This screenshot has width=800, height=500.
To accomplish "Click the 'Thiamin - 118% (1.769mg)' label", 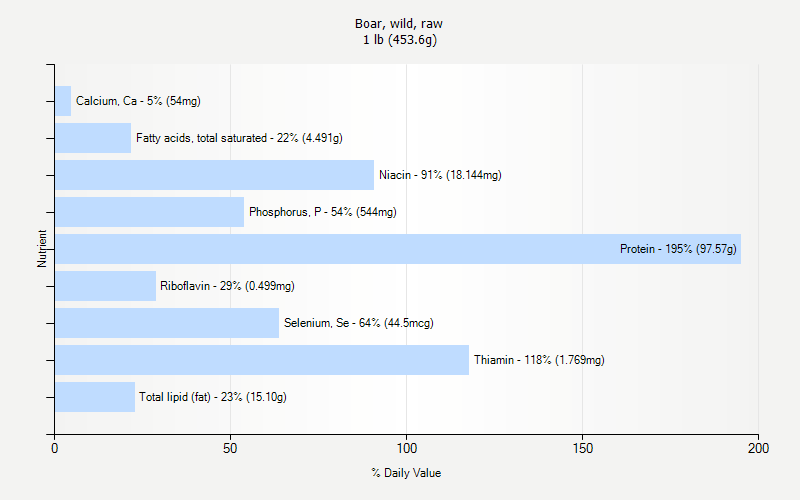I will 539,360.
